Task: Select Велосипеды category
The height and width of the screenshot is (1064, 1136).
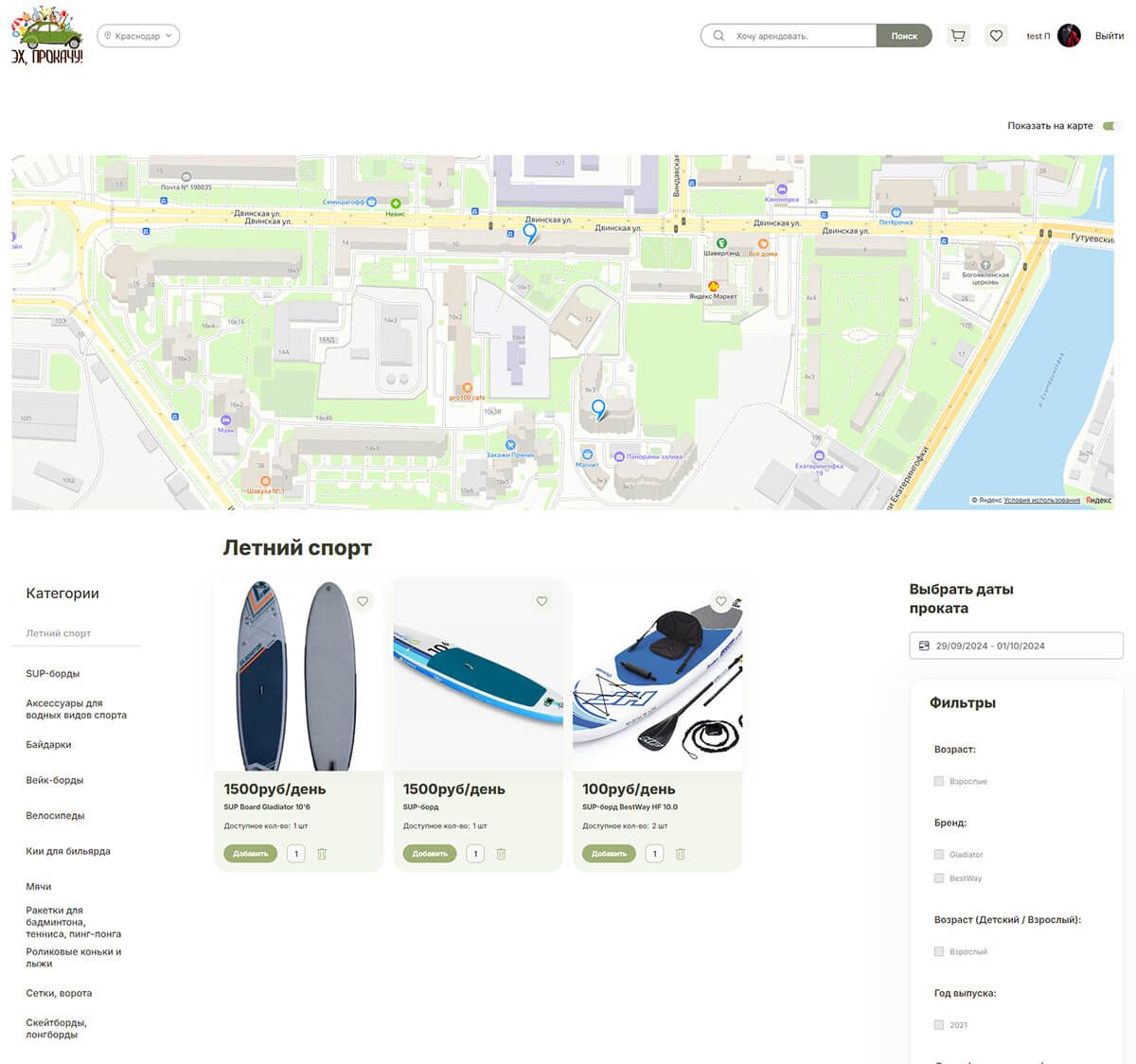Action: tap(55, 815)
